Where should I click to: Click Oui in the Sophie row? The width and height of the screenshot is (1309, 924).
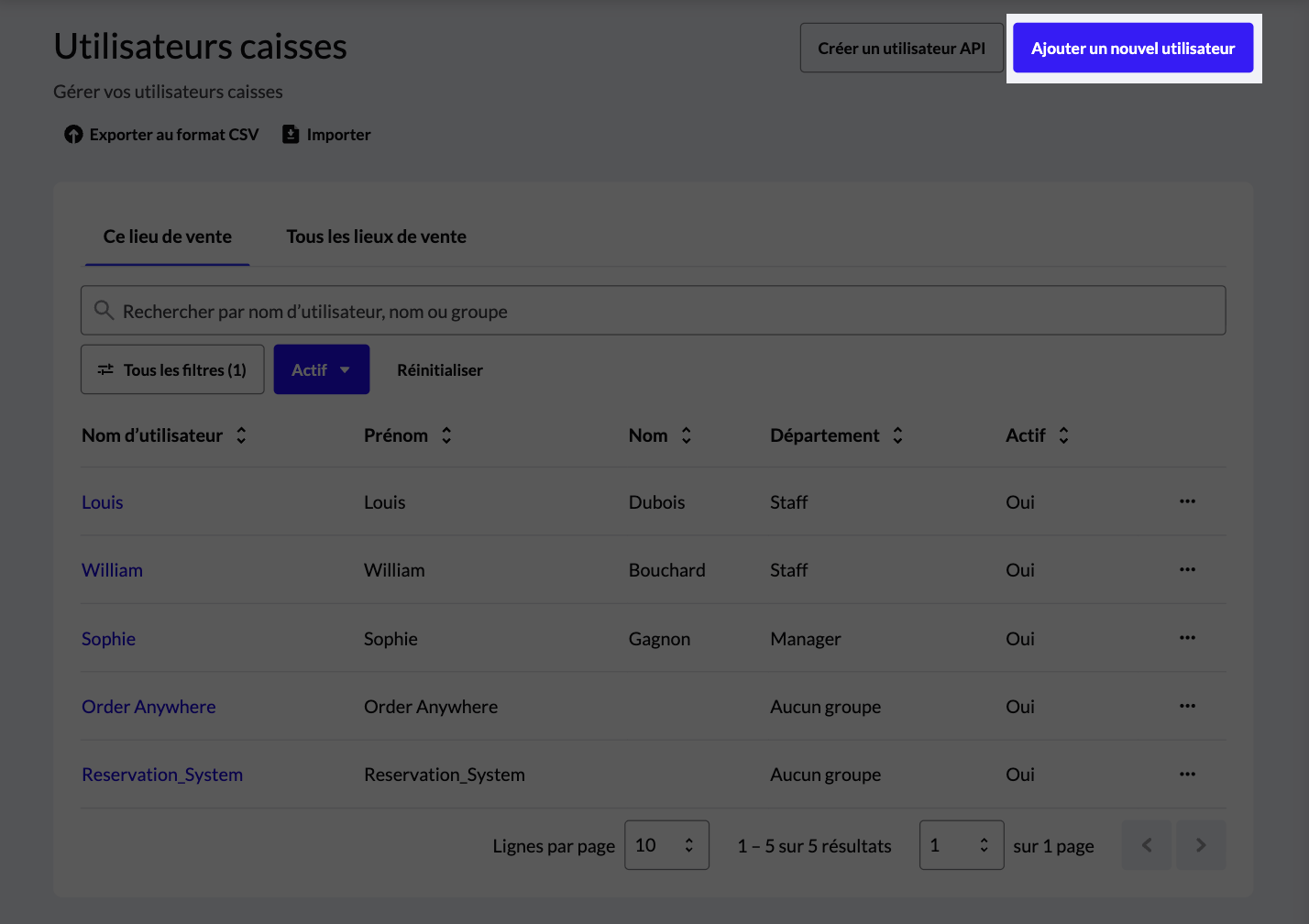1019,639
